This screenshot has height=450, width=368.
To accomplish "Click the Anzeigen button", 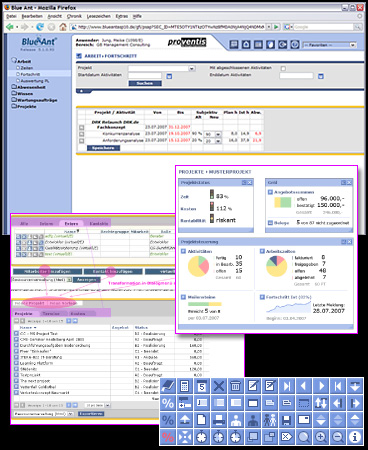I will point(87,280).
